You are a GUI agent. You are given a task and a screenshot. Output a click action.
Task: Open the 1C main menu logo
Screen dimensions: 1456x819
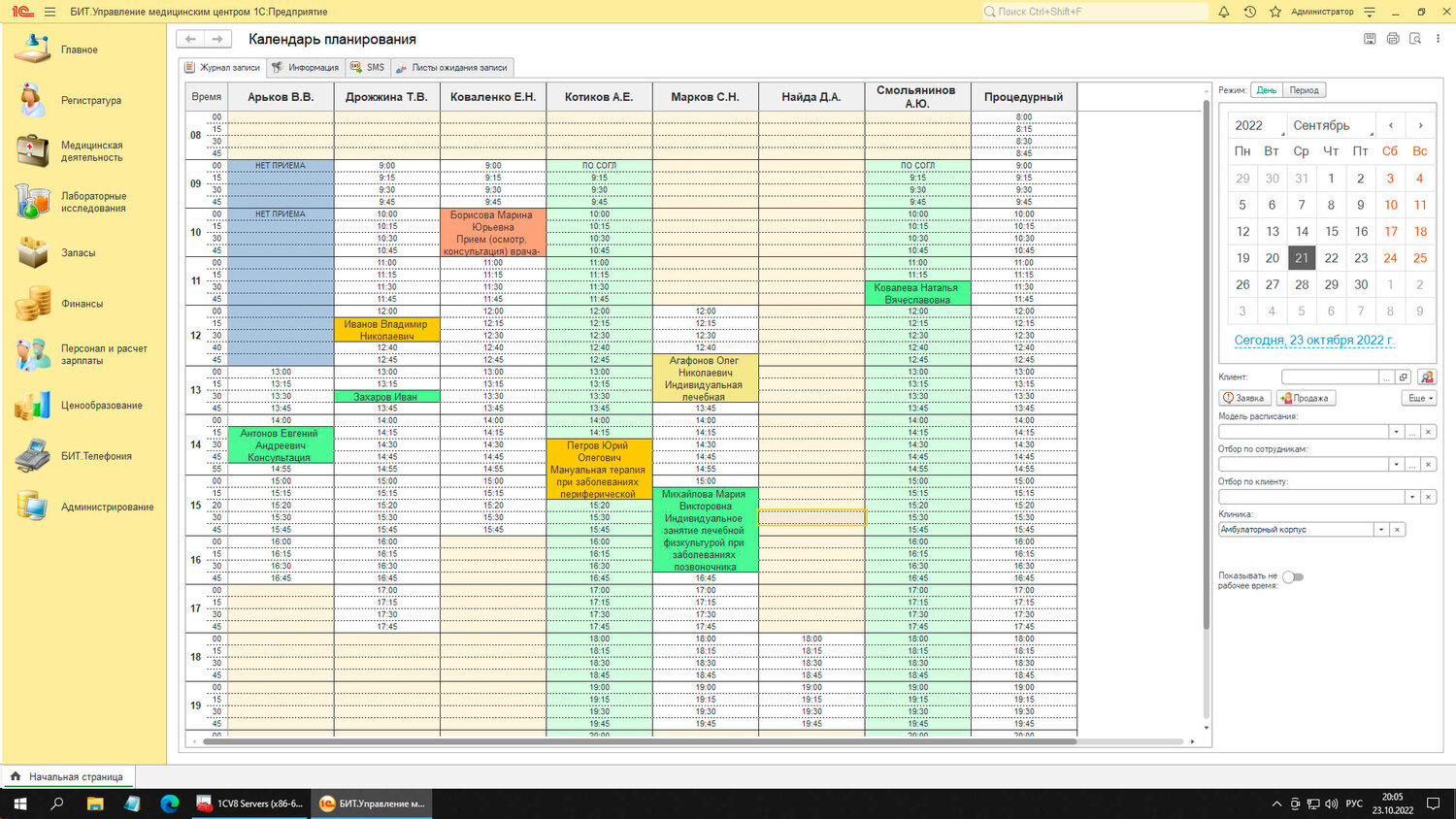[x=22, y=12]
